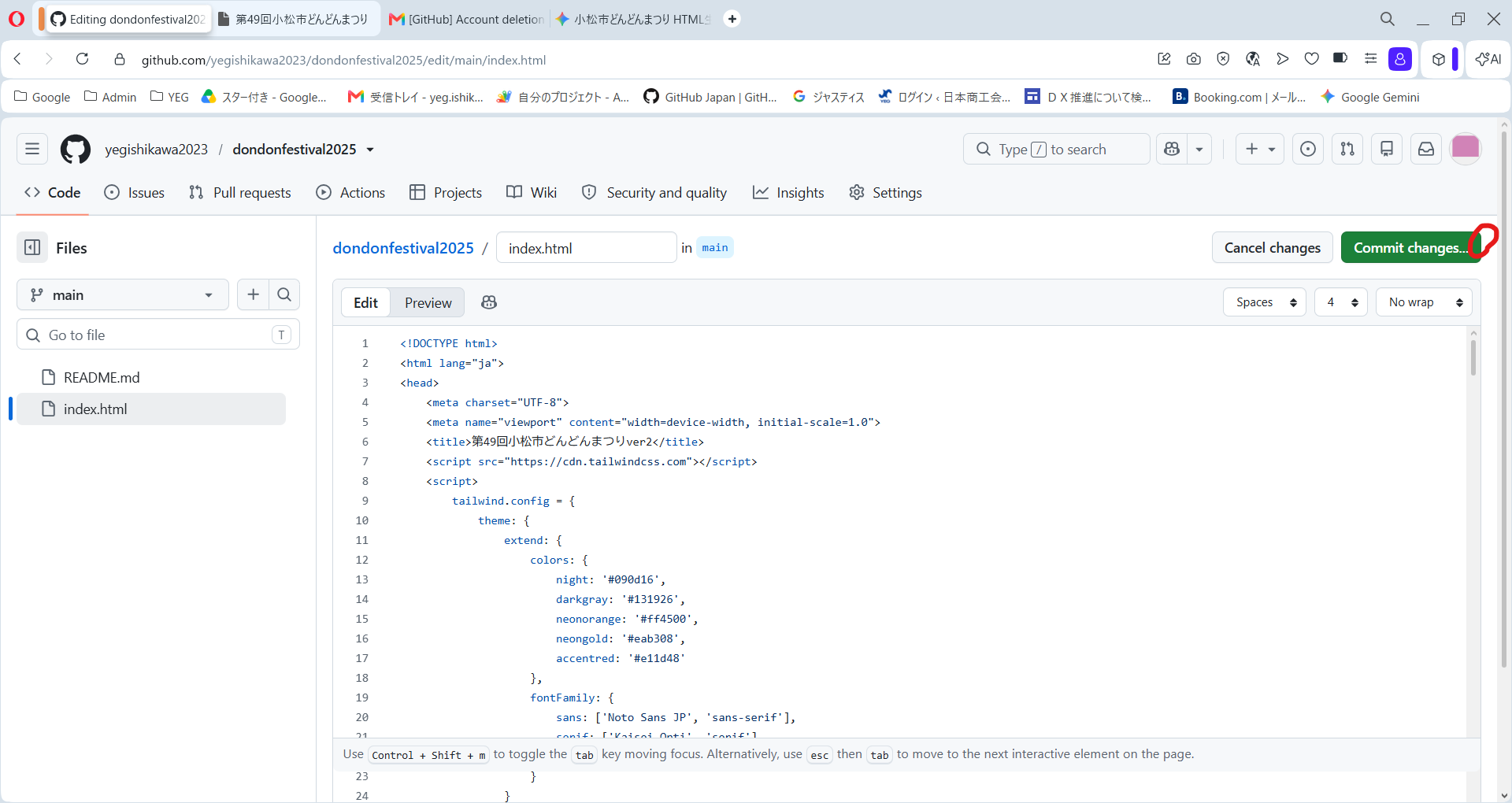
Task: Switch editor to Edit mode
Action: (x=365, y=302)
